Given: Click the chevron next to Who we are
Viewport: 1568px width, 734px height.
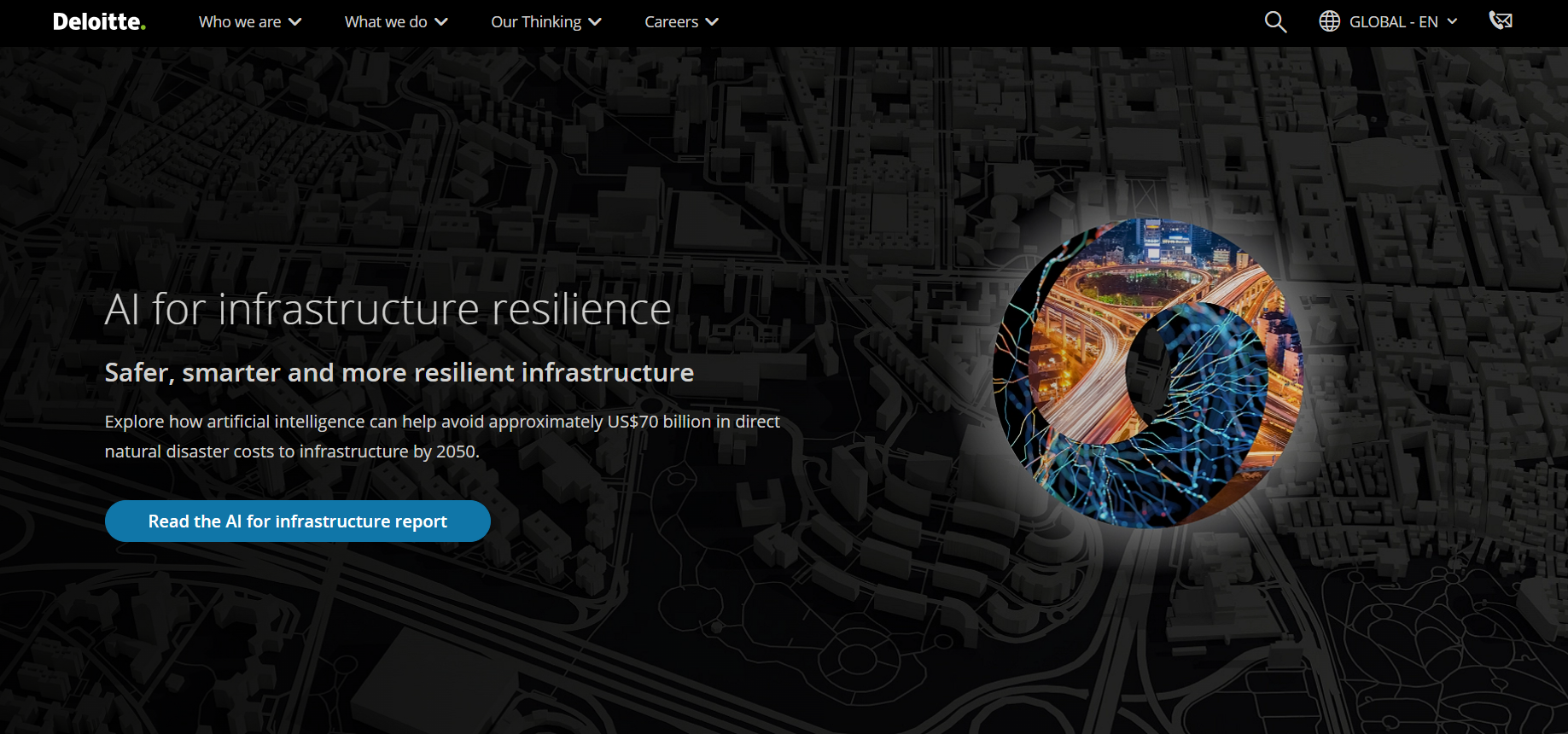Looking at the screenshot, I should tap(295, 22).
